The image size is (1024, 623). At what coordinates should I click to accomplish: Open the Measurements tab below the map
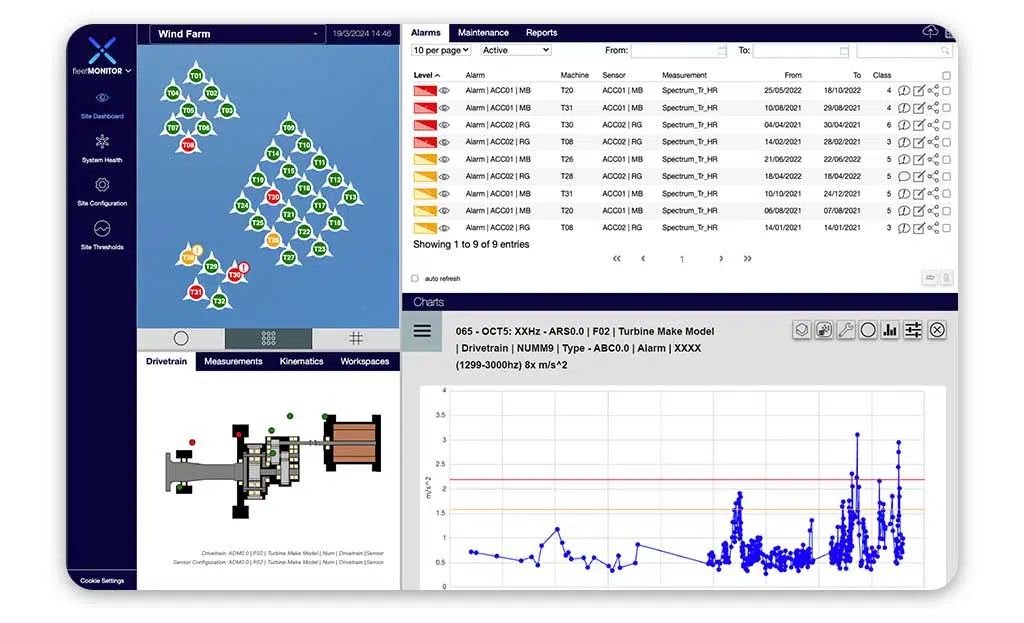coord(233,361)
